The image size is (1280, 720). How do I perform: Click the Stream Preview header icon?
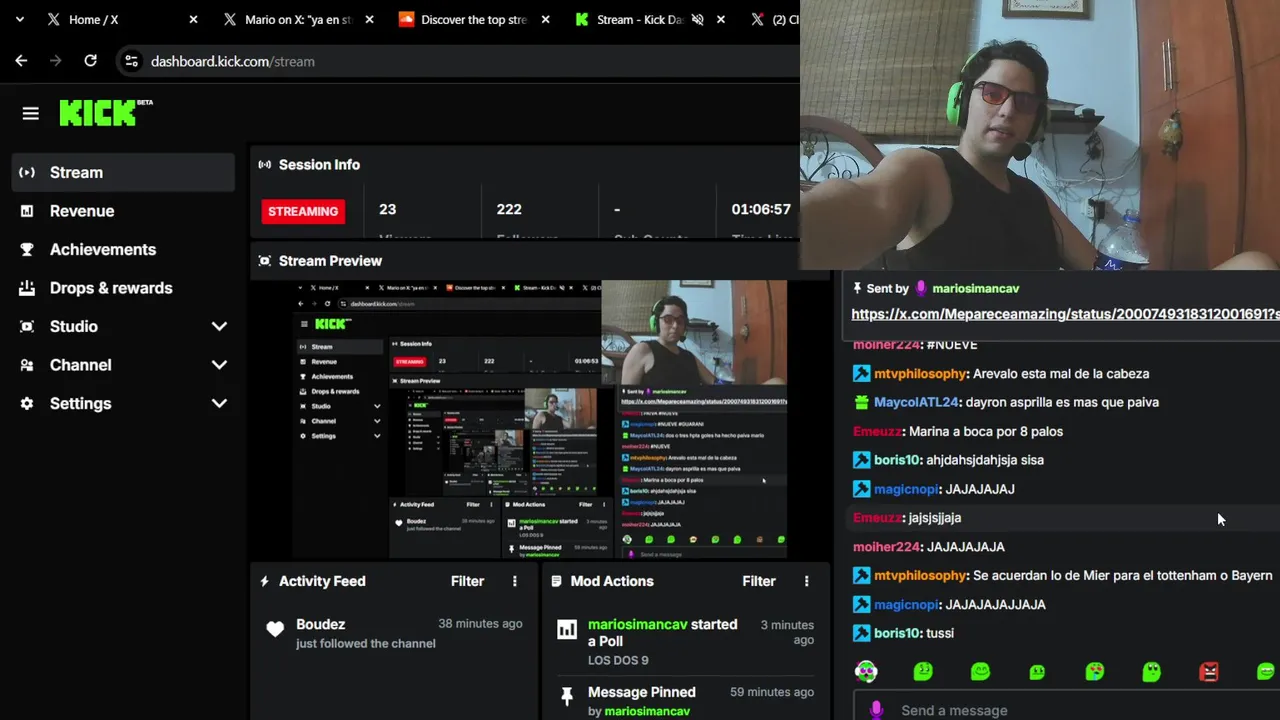point(265,261)
